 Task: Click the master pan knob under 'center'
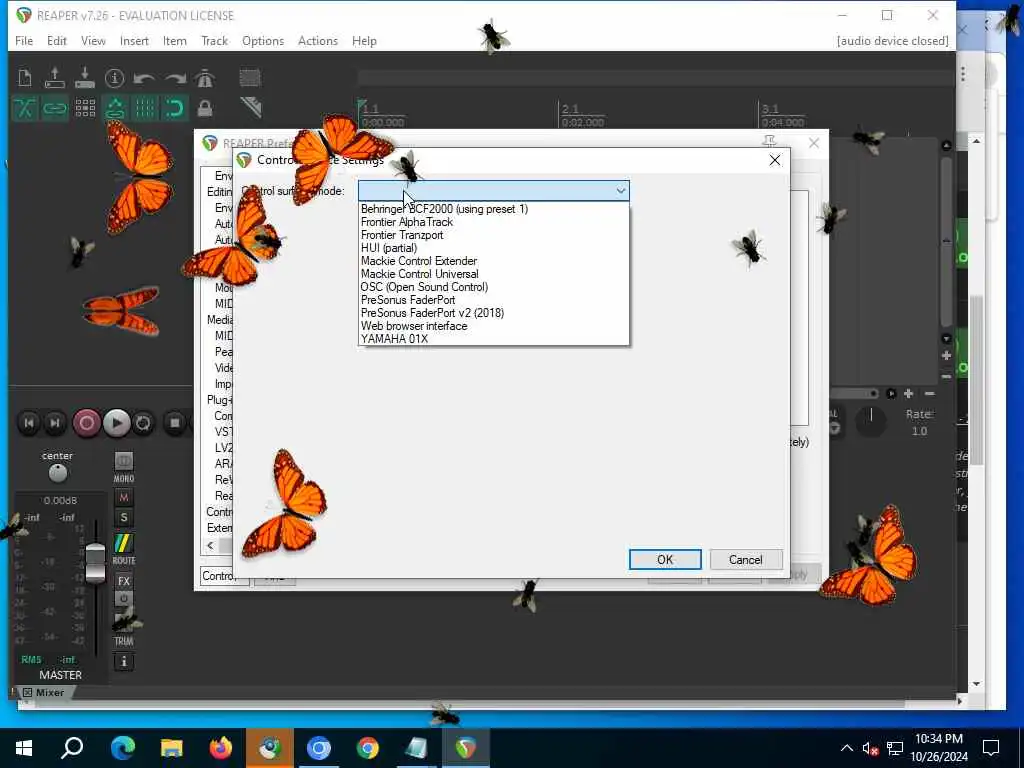(57, 473)
